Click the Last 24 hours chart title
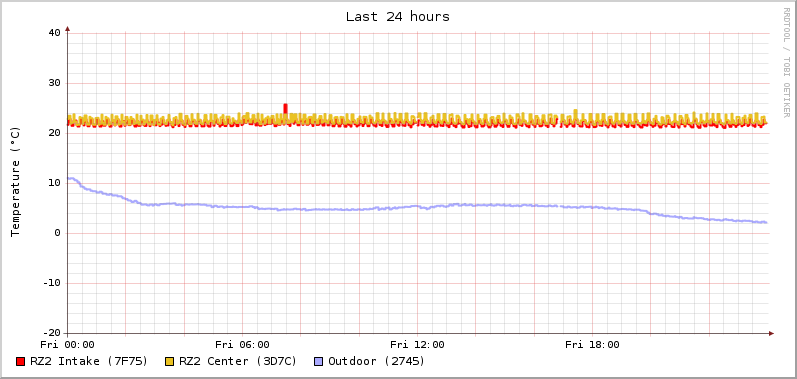Image resolution: width=797 pixels, height=379 pixels. (398, 17)
